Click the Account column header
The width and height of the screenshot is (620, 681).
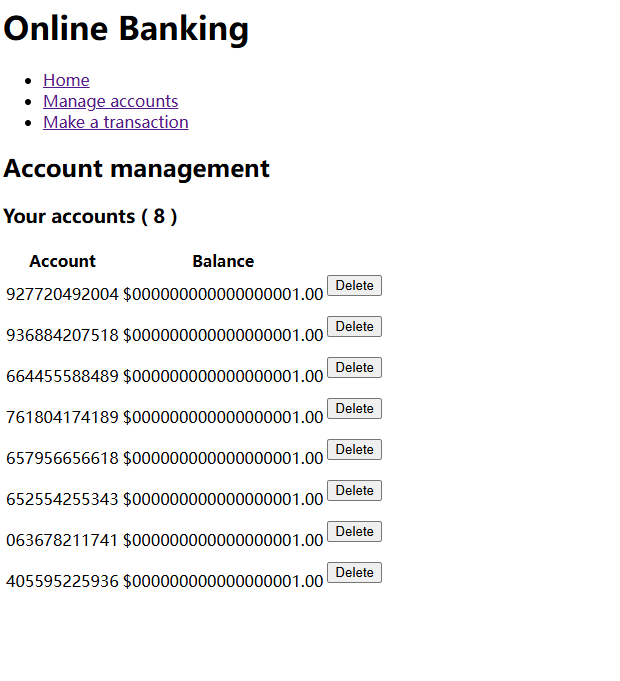pyautogui.click(x=62, y=261)
